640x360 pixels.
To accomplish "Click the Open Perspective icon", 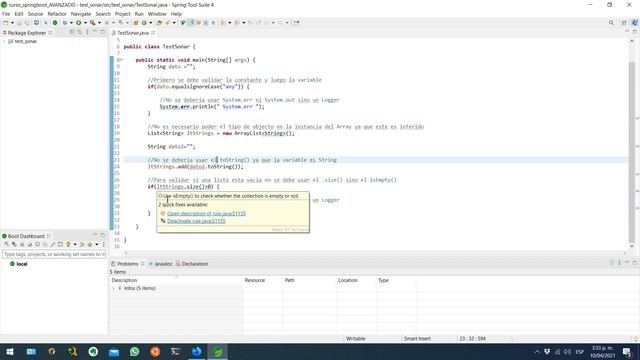I will [x=624, y=23].
